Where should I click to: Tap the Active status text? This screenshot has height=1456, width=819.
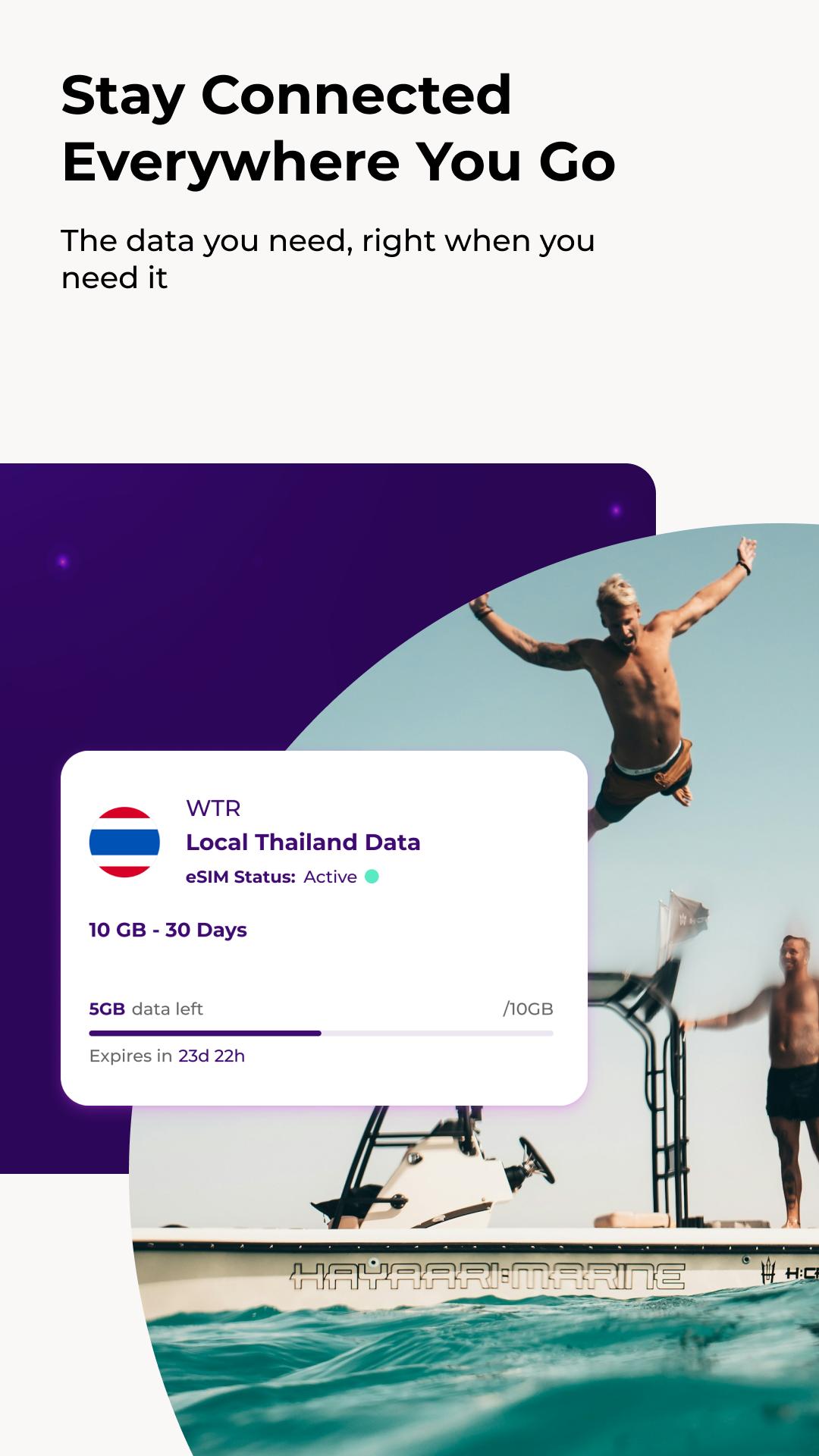(x=330, y=877)
